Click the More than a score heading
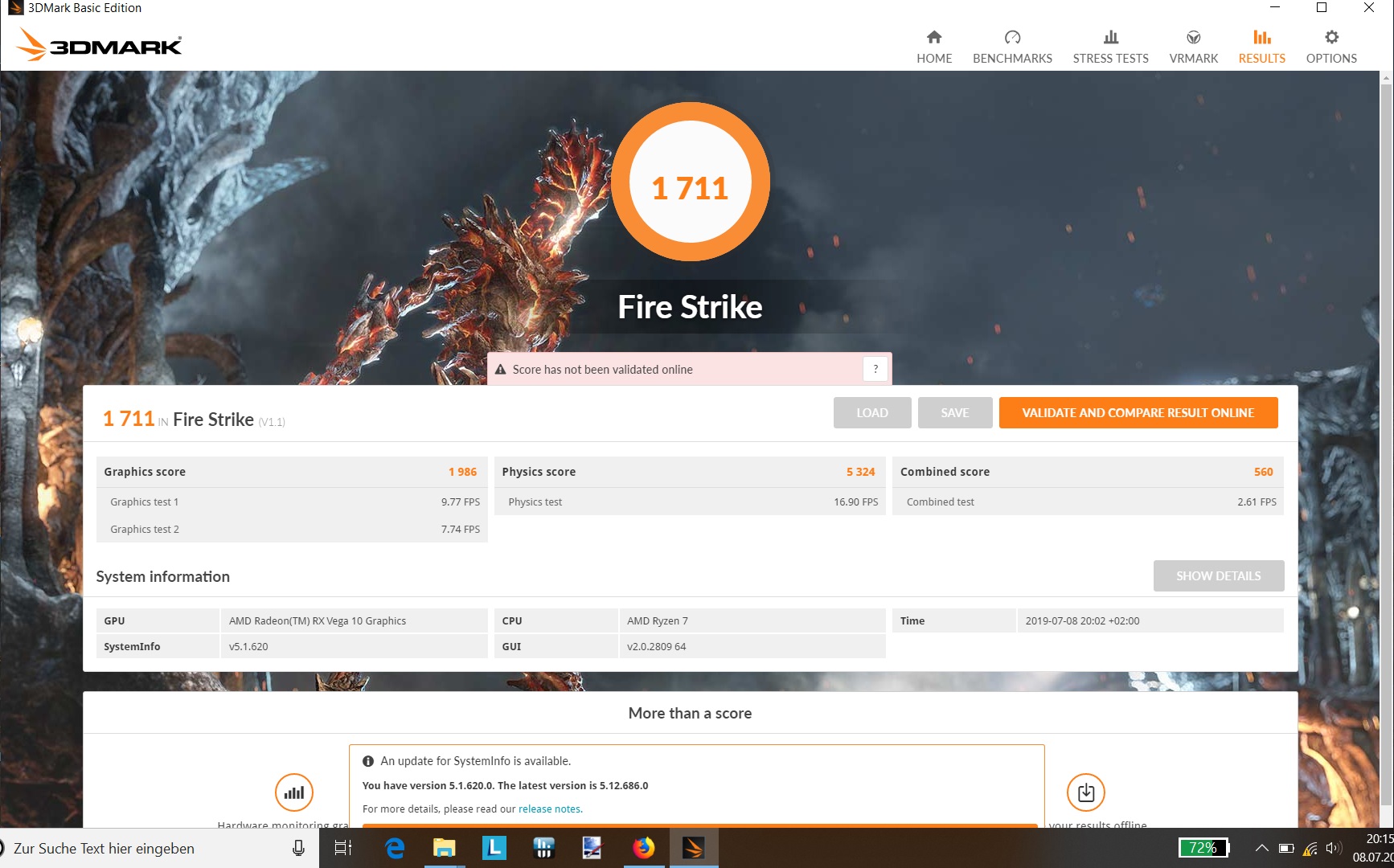The height and width of the screenshot is (868, 1394). click(x=690, y=713)
